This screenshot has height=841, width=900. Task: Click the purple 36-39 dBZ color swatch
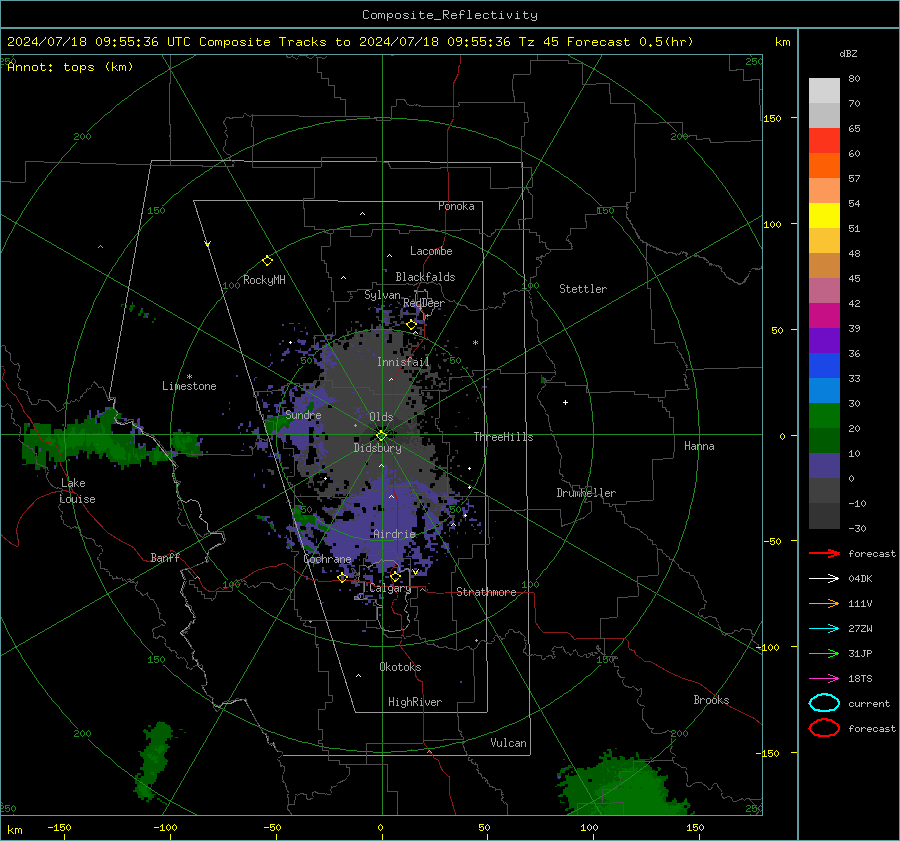coord(824,340)
